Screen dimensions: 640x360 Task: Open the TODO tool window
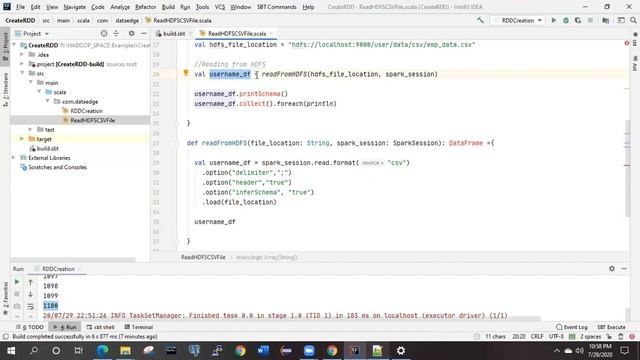point(30,327)
